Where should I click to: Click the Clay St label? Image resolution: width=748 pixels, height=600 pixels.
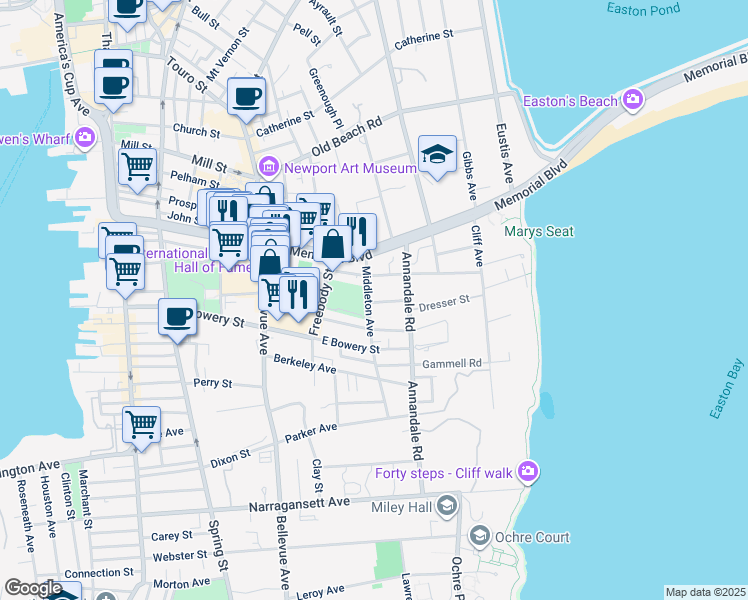(x=317, y=476)
